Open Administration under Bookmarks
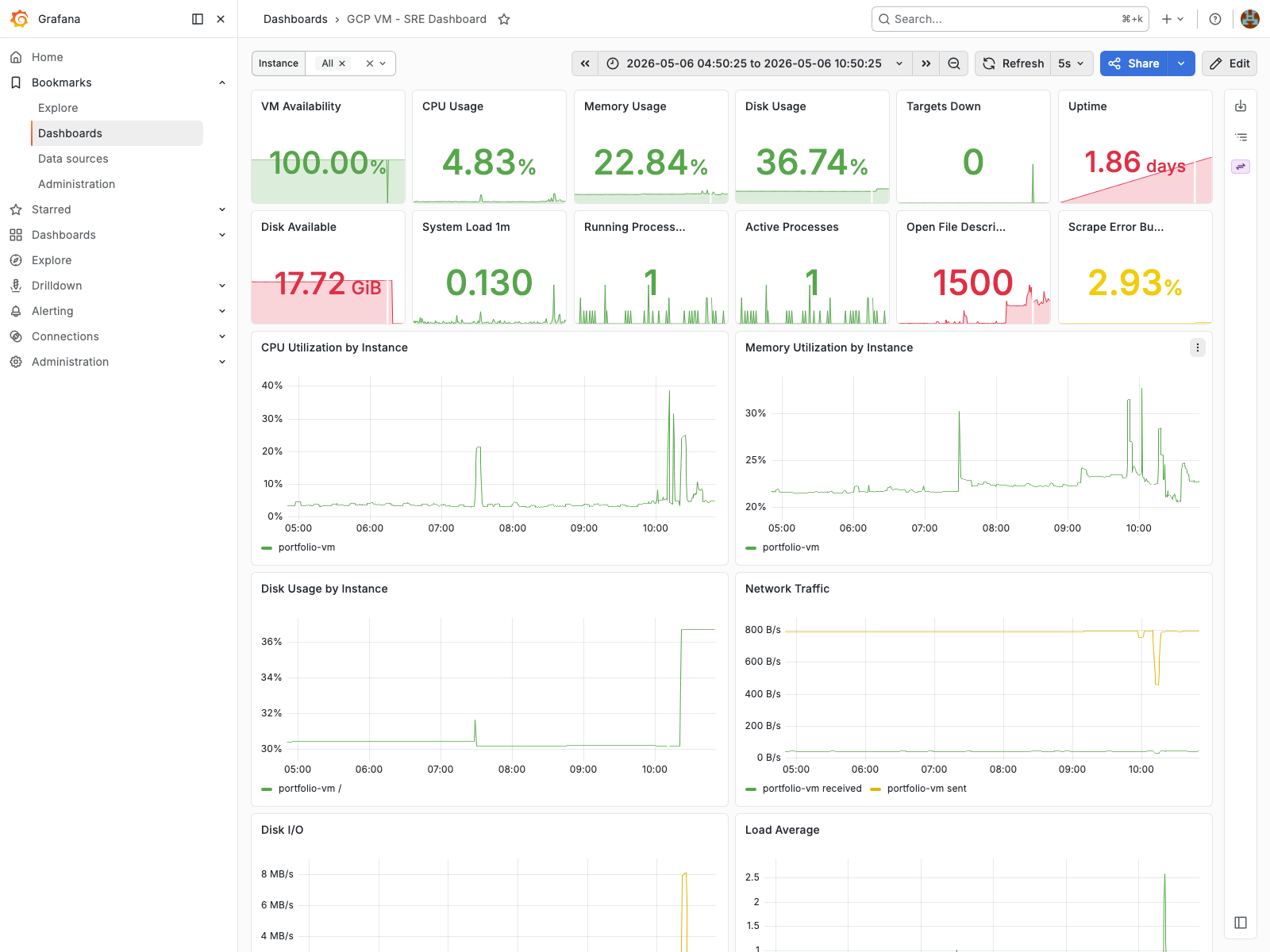This screenshot has height=952, width=1270. [76, 184]
